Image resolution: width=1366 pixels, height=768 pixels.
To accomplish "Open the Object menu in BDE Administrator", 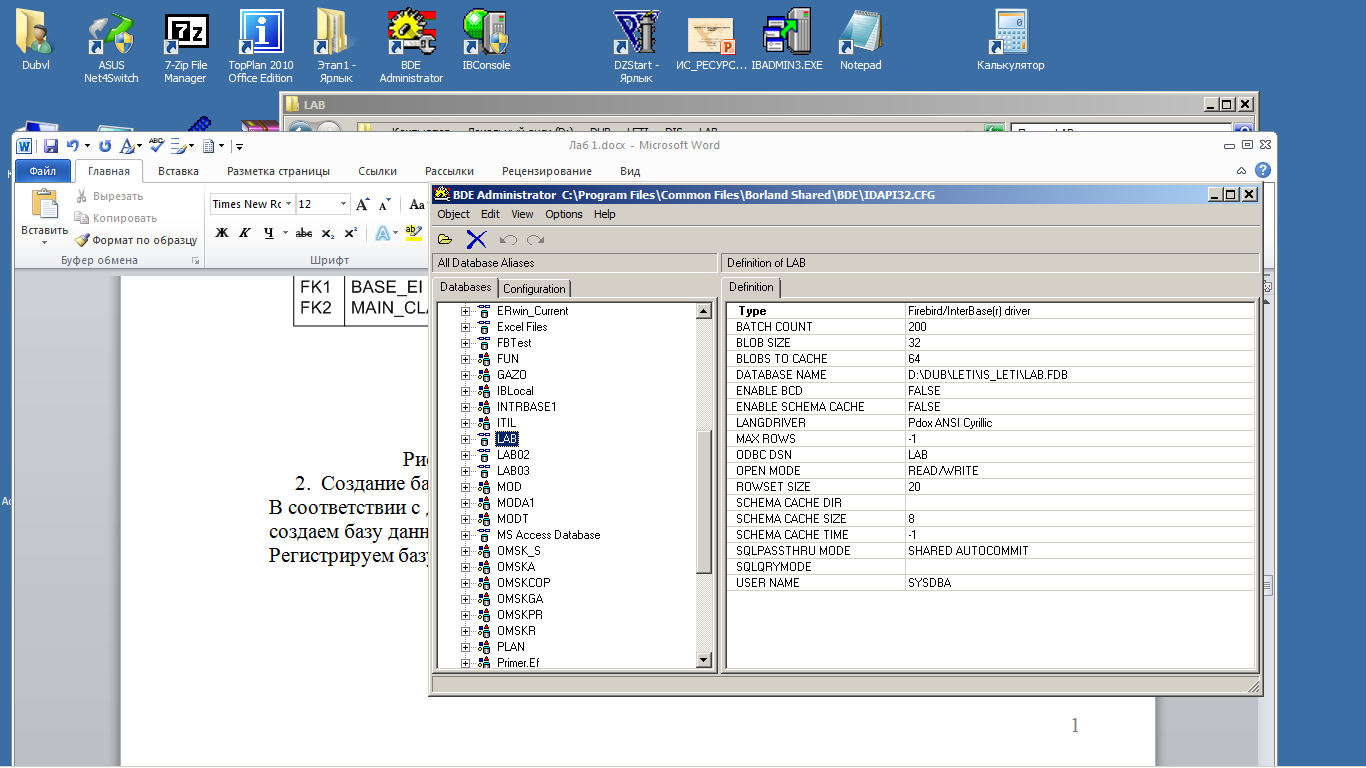I will [x=453, y=214].
